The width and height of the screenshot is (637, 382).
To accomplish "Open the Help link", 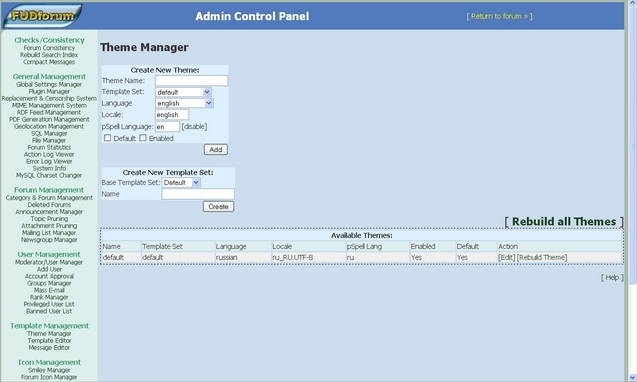I will (x=612, y=278).
